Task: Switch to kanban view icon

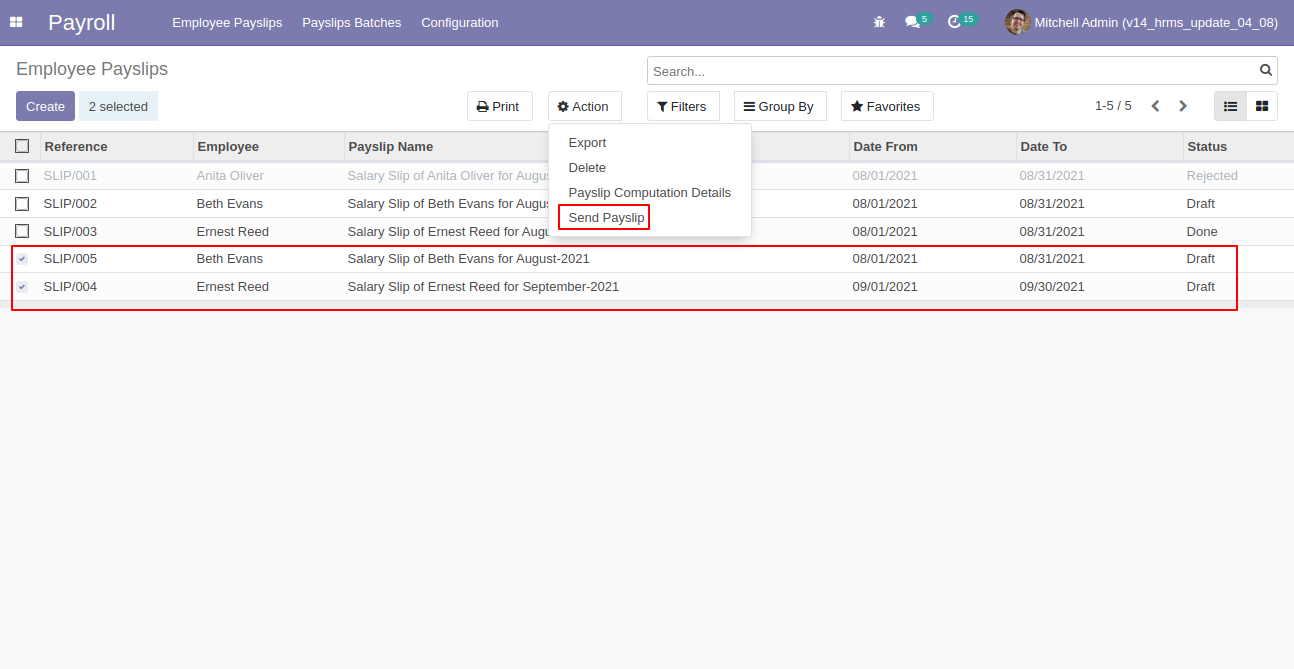Action: [x=1262, y=106]
